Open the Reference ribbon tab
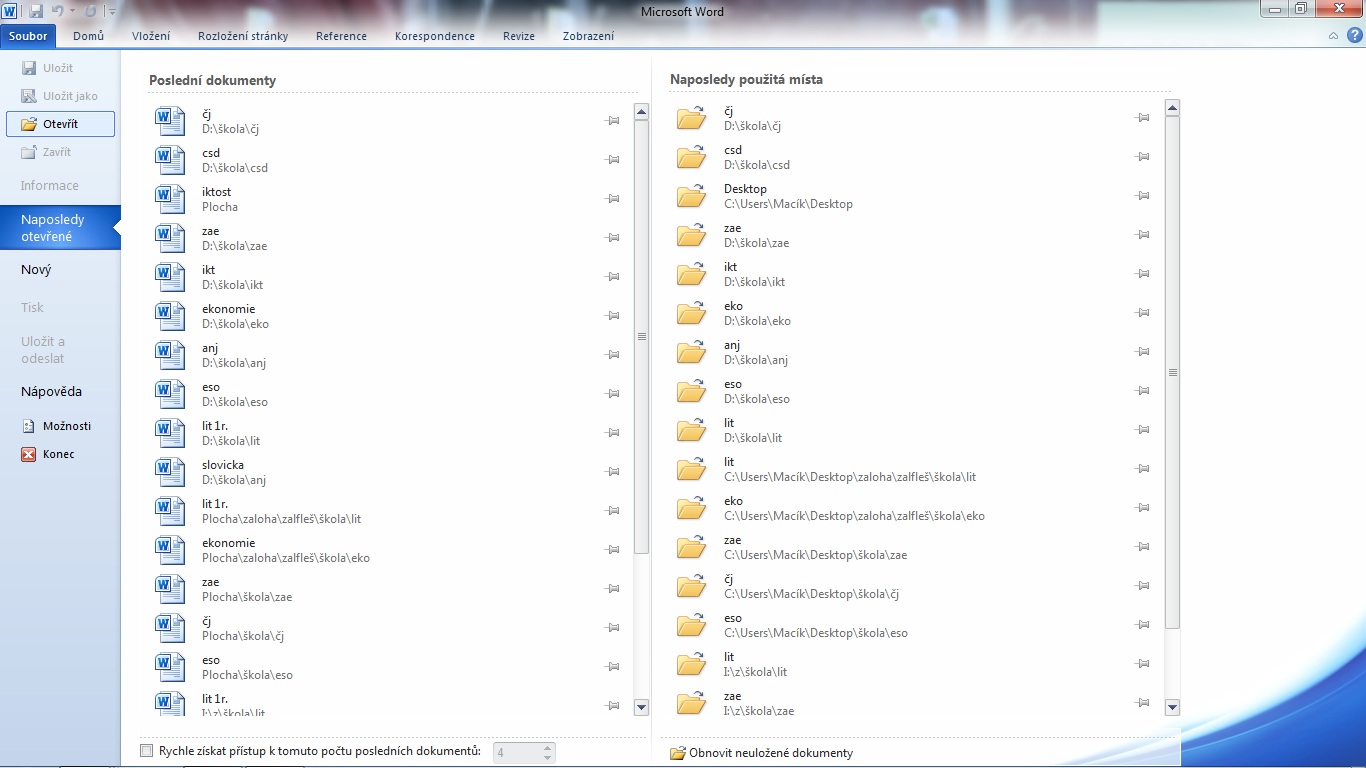The image size is (1366, 768). click(x=341, y=36)
